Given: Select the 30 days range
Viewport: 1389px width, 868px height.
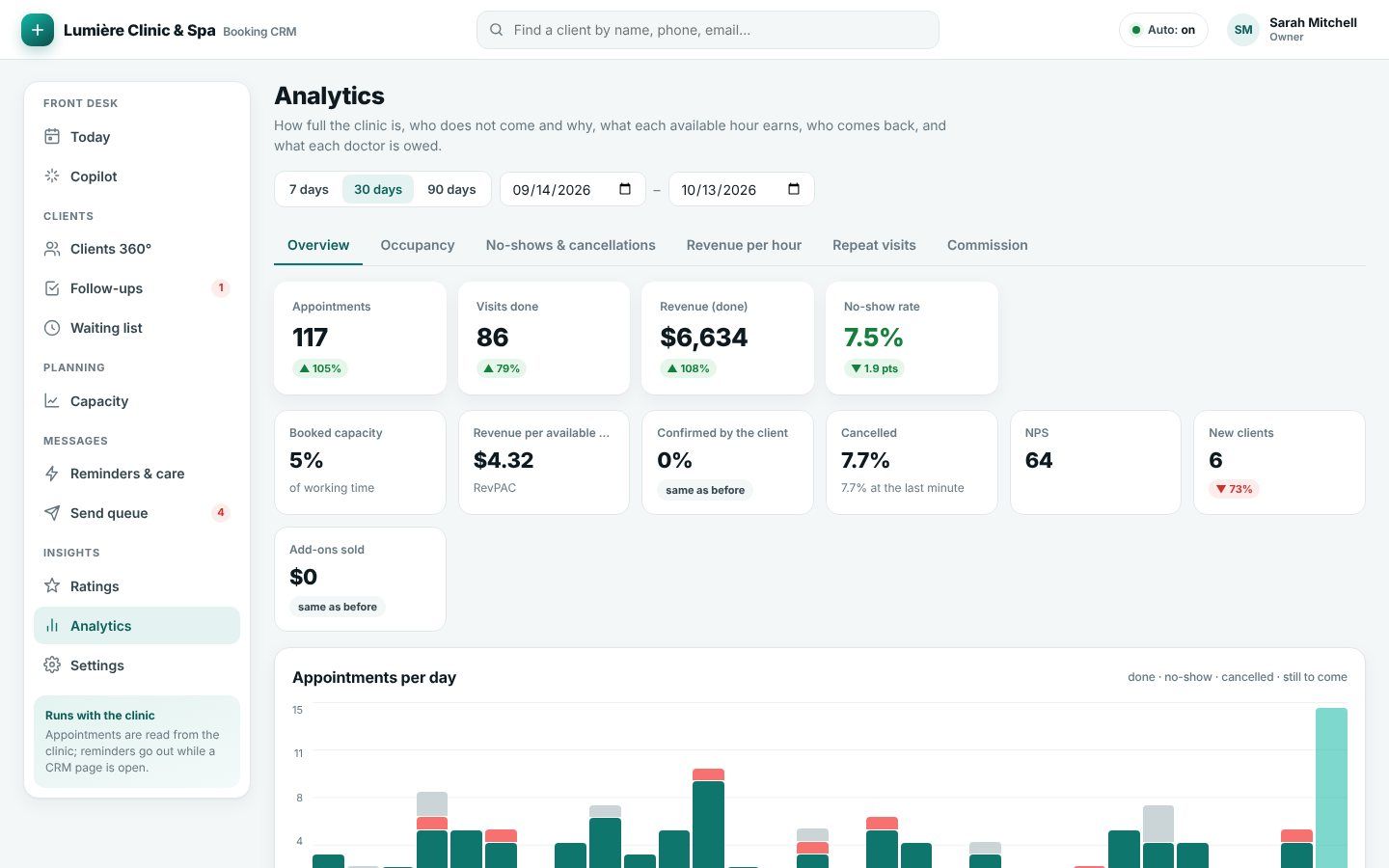Looking at the screenshot, I should (378, 189).
